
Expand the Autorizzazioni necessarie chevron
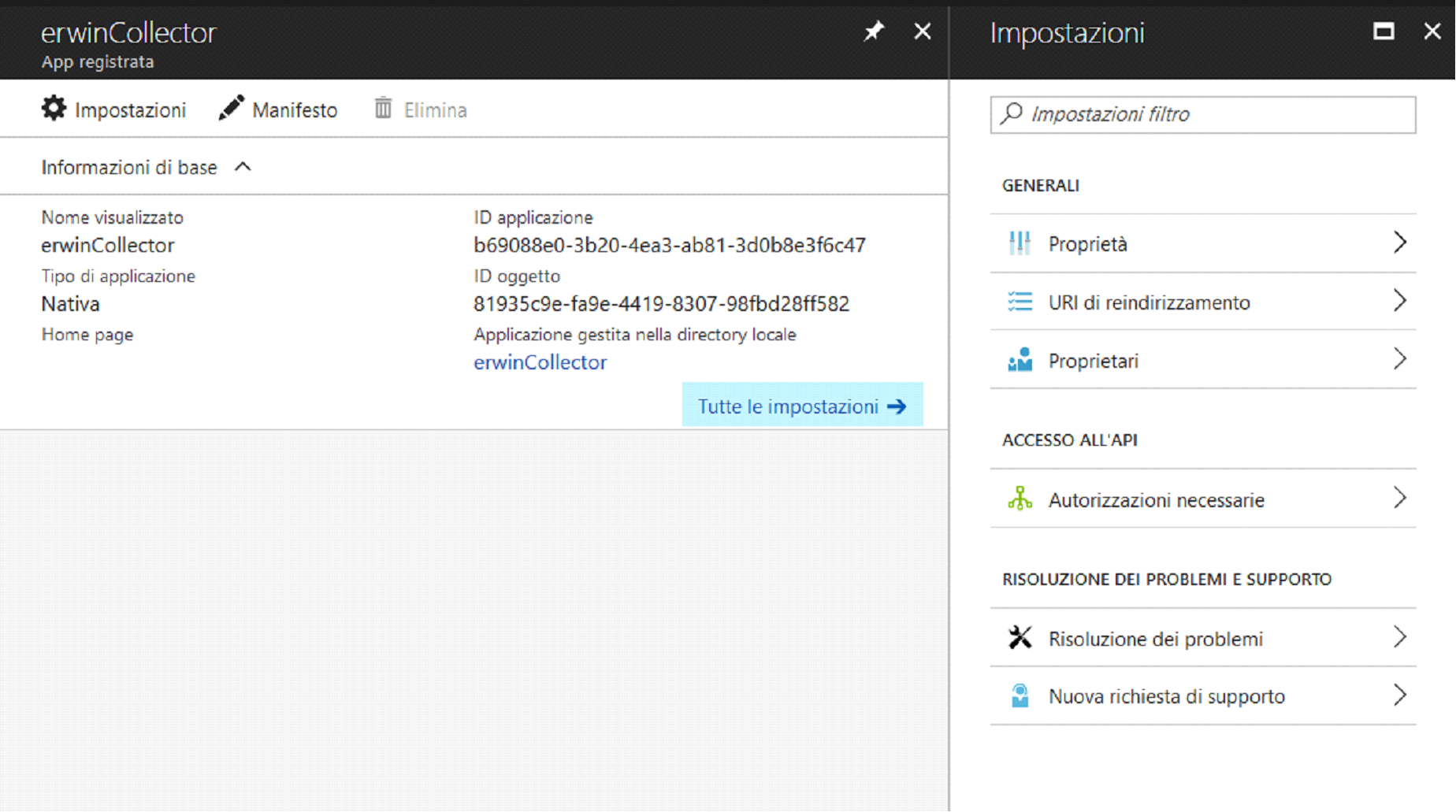(x=1399, y=499)
